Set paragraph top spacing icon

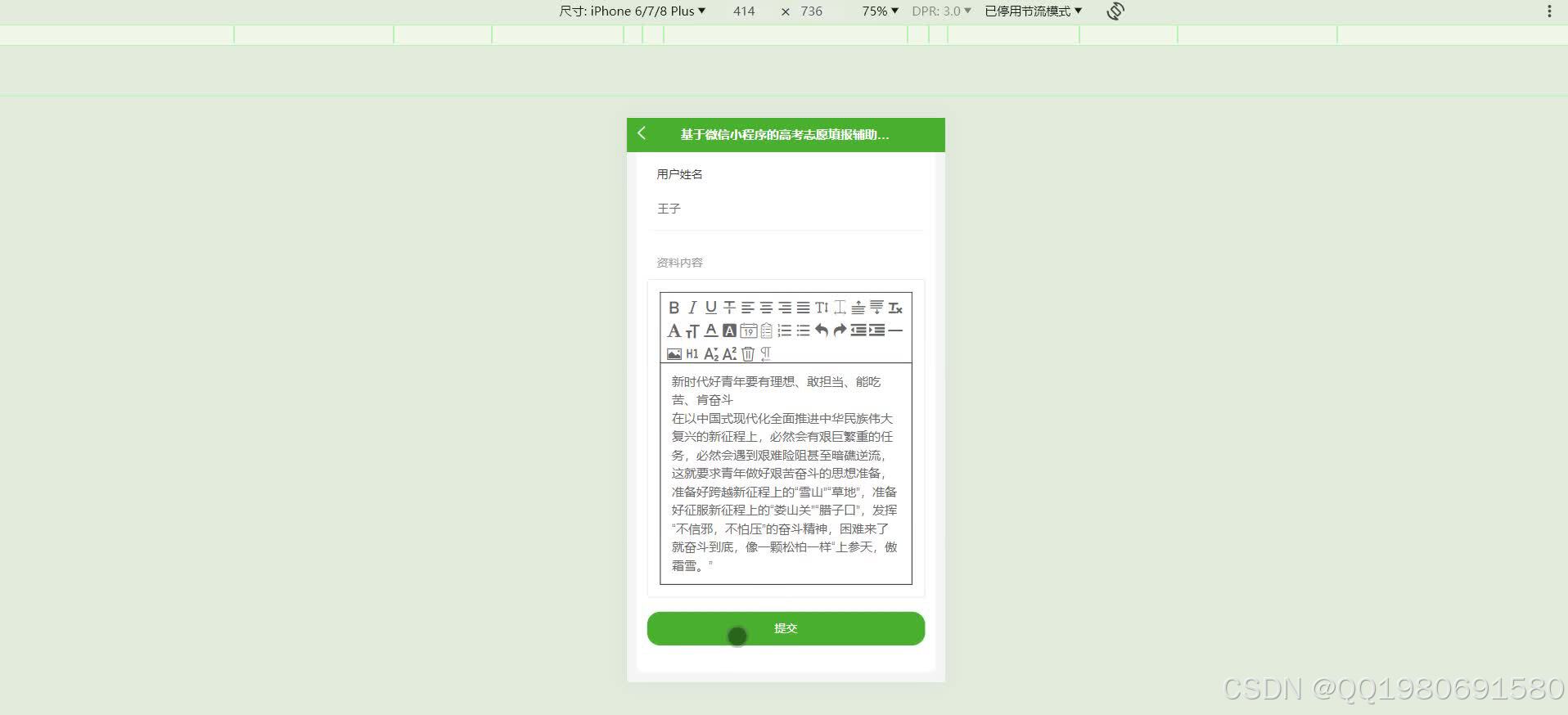(x=858, y=308)
